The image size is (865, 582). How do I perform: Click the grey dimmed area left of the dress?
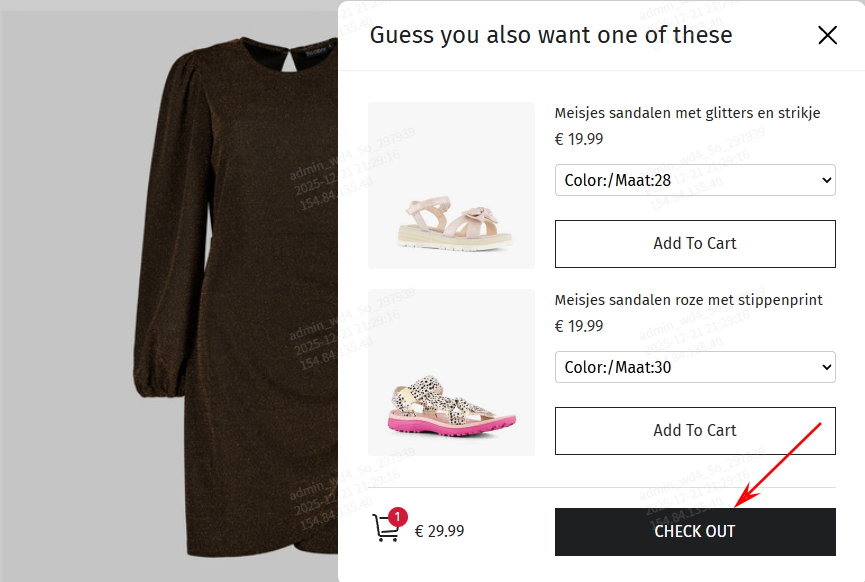pyautogui.click(x=60, y=300)
